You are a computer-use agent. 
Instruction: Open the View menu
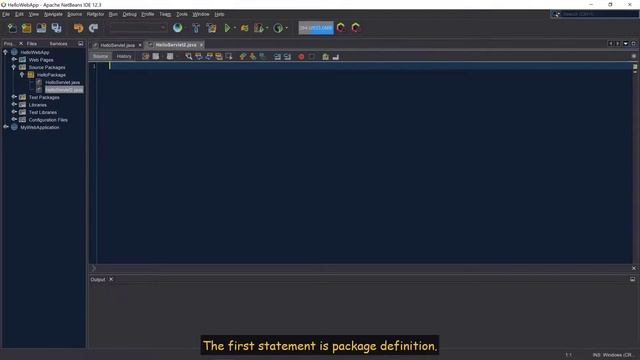[x=33, y=14]
